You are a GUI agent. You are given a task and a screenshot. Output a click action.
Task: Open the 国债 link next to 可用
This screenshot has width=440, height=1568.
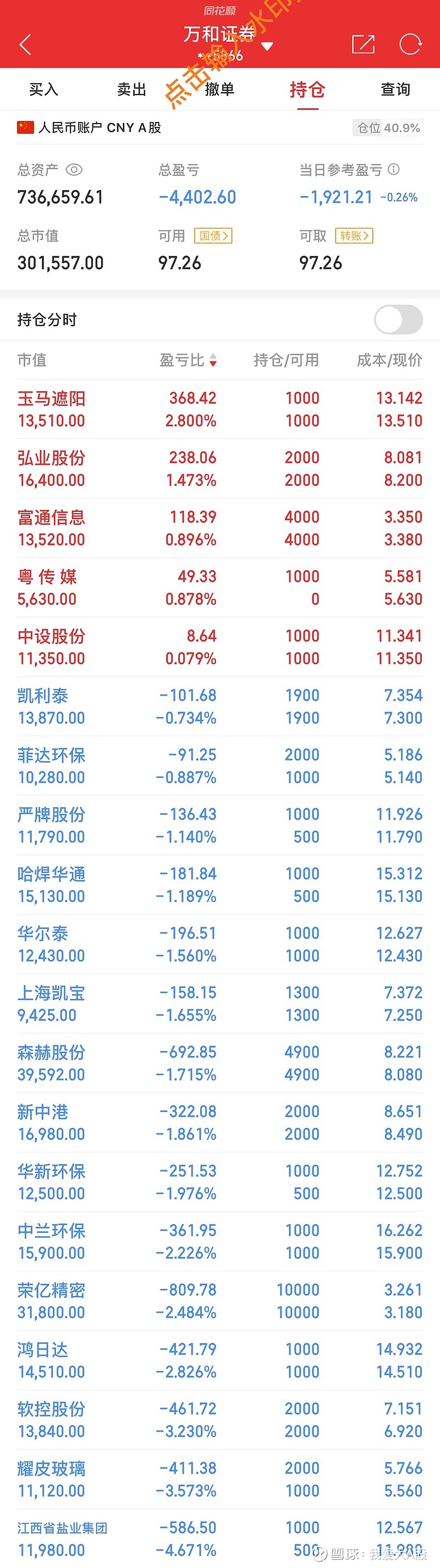213,236
